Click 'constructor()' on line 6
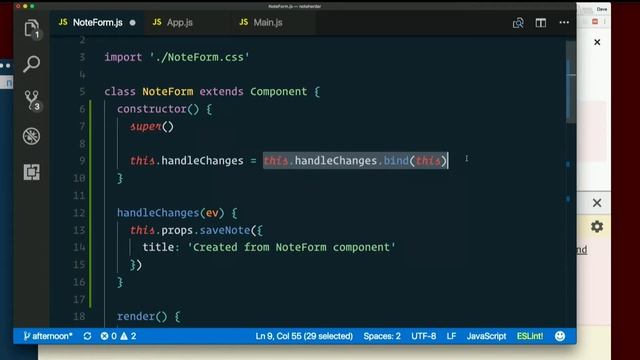640x360 pixels. (x=158, y=109)
